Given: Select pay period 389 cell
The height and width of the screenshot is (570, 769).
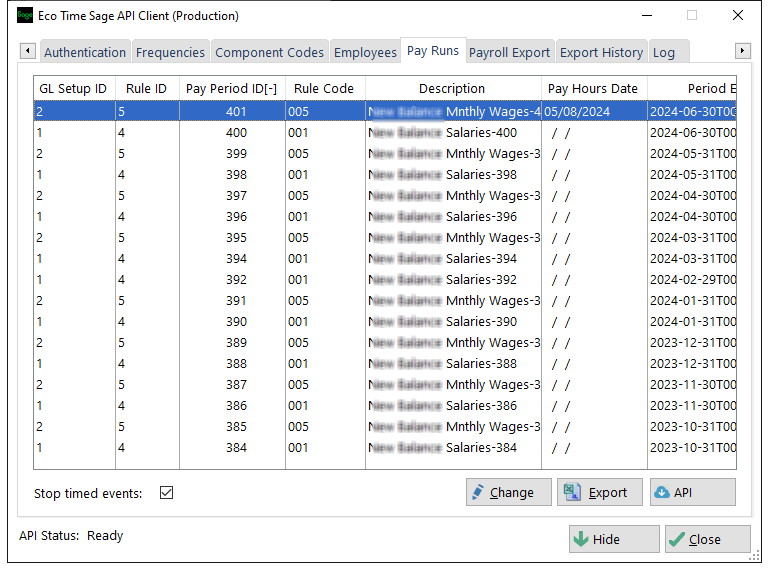Looking at the screenshot, I should [x=232, y=342].
